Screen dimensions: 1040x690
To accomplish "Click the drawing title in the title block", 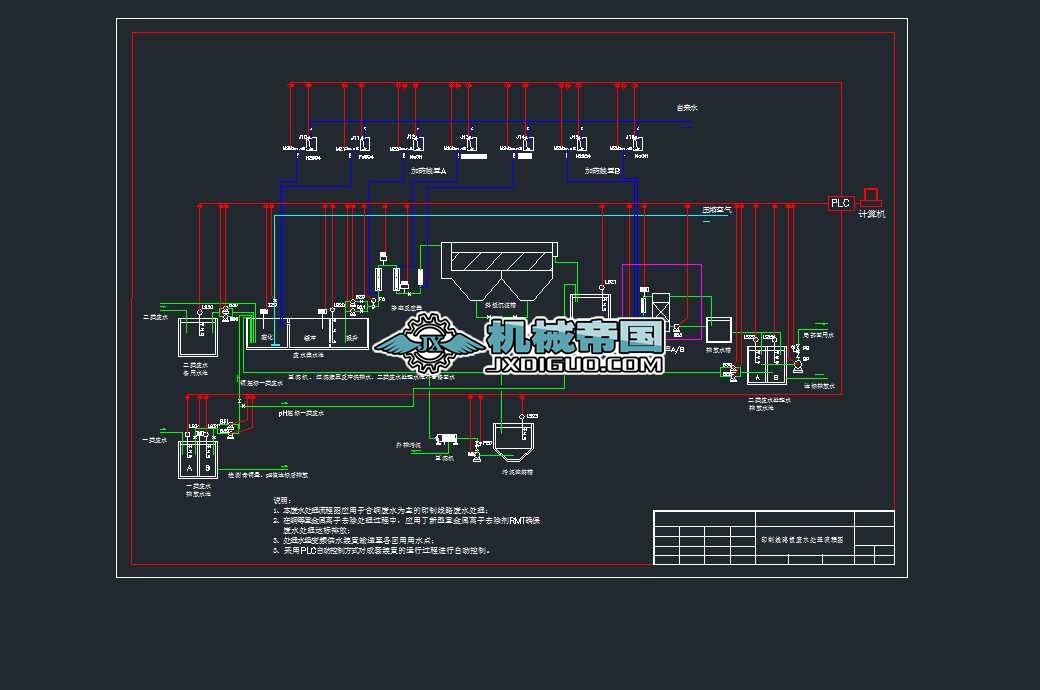I will click(802, 540).
